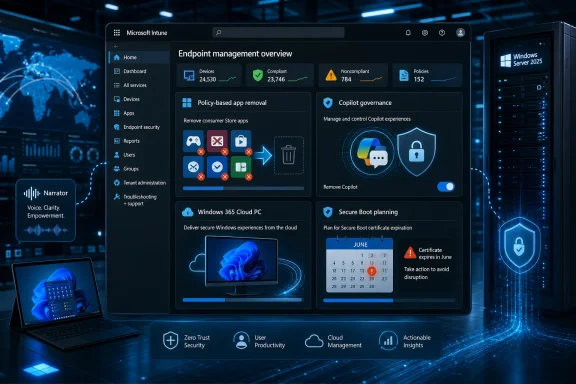
Task: Click the app removal progress bar
Action: 243,188
